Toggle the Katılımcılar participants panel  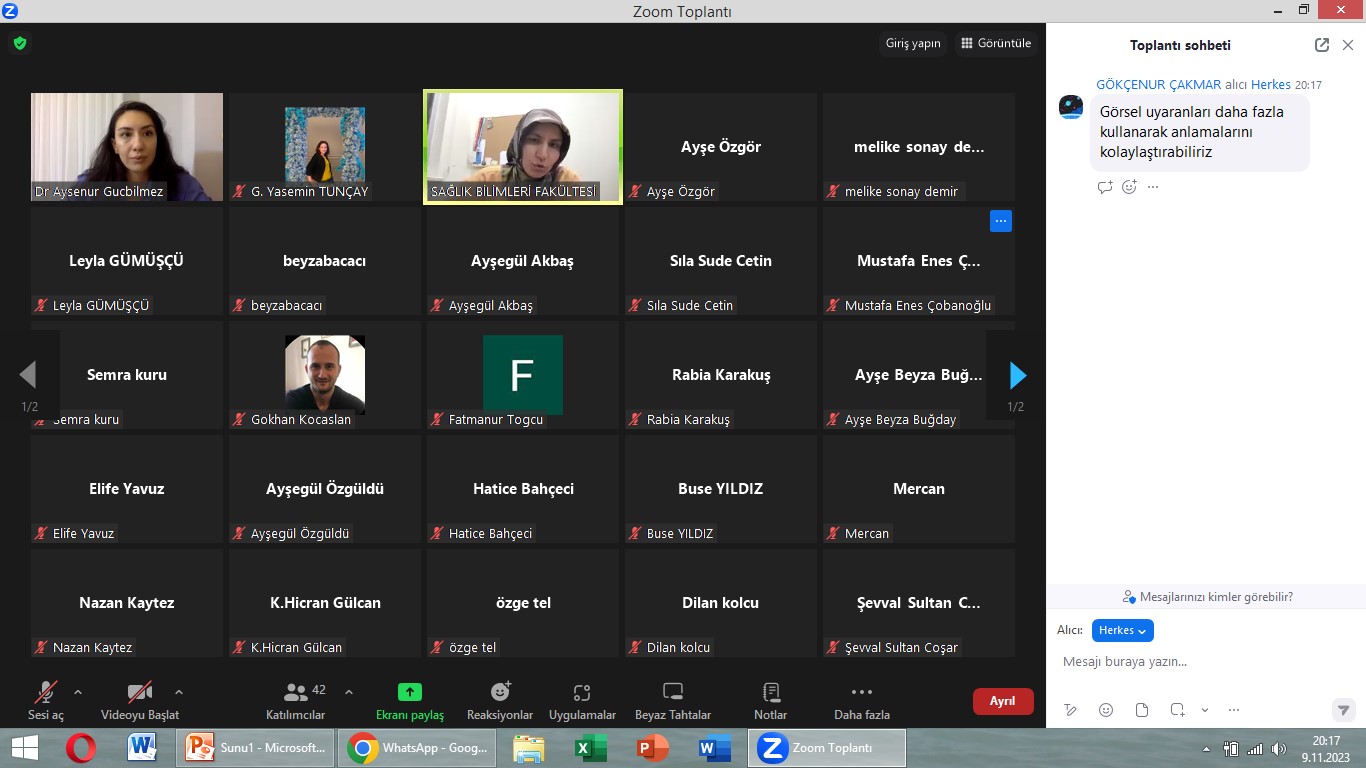[x=296, y=692]
